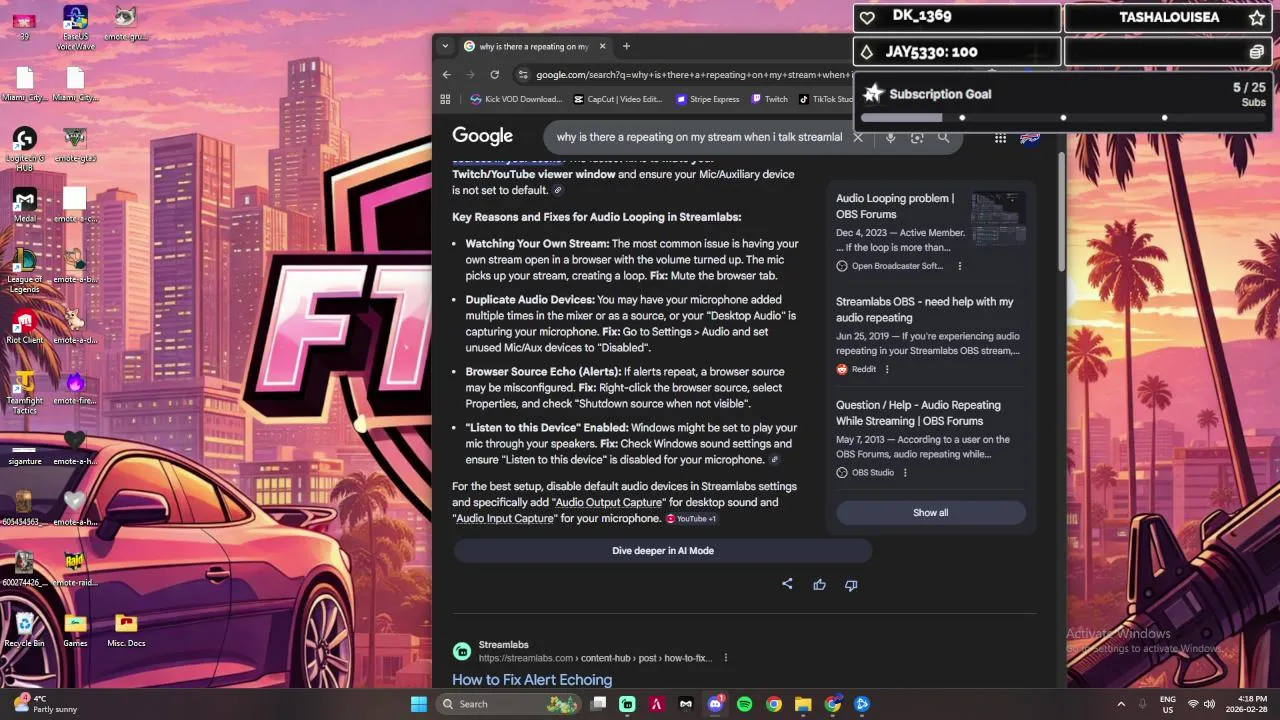Image resolution: width=1280 pixels, height=720 pixels.
Task: Open the Medal desktop shortcut
Action: tap(24, 206)
